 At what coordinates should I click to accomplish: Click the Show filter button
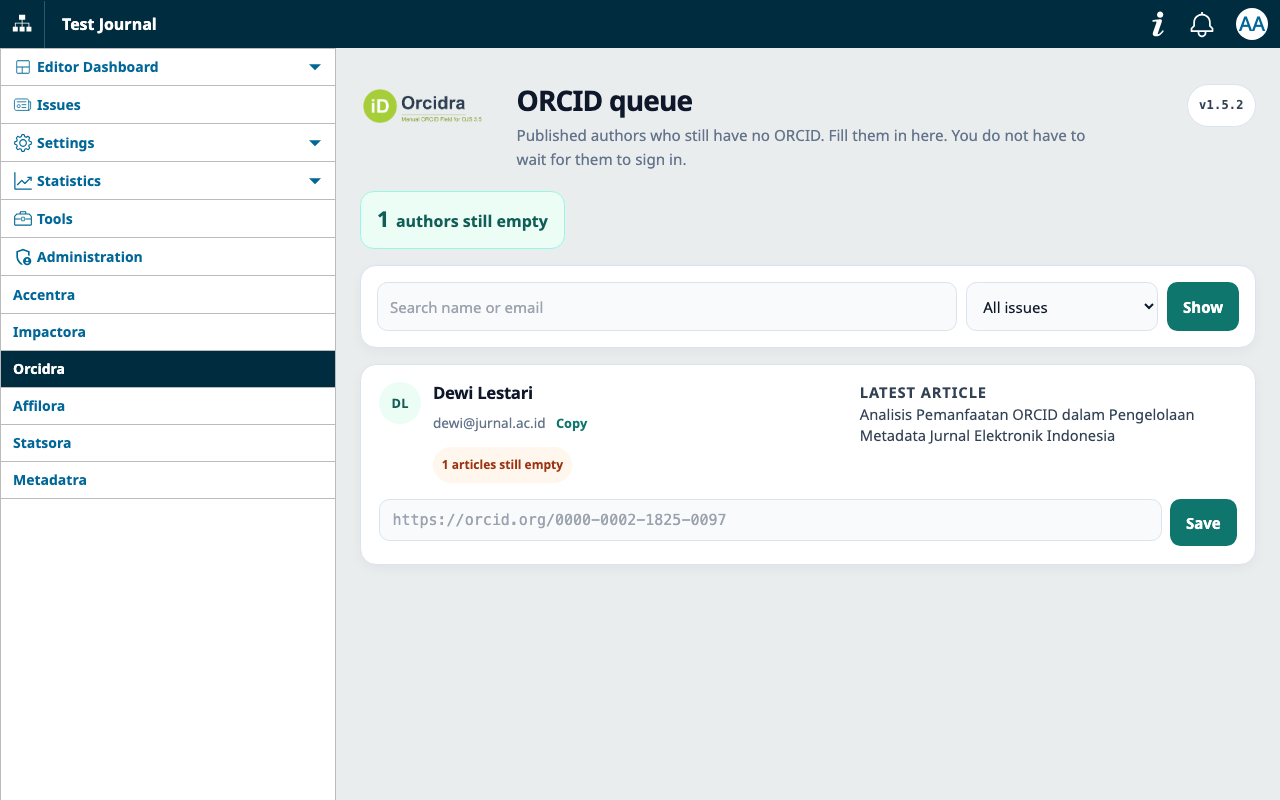(x=1203, y=307)
